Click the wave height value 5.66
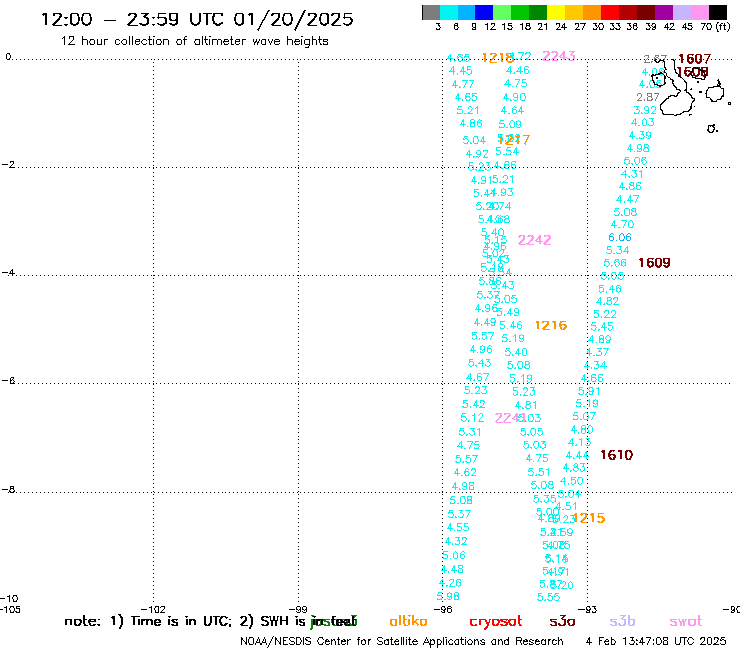Image resolution: width=740 pixels, height=650 pixels. tap(615, 263)
